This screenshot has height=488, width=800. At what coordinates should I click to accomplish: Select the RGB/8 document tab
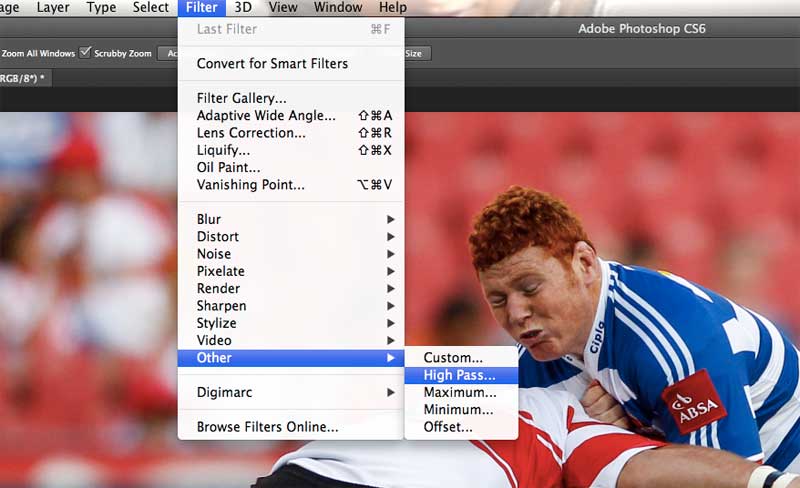pyautogui.click(x=24, y=78)
